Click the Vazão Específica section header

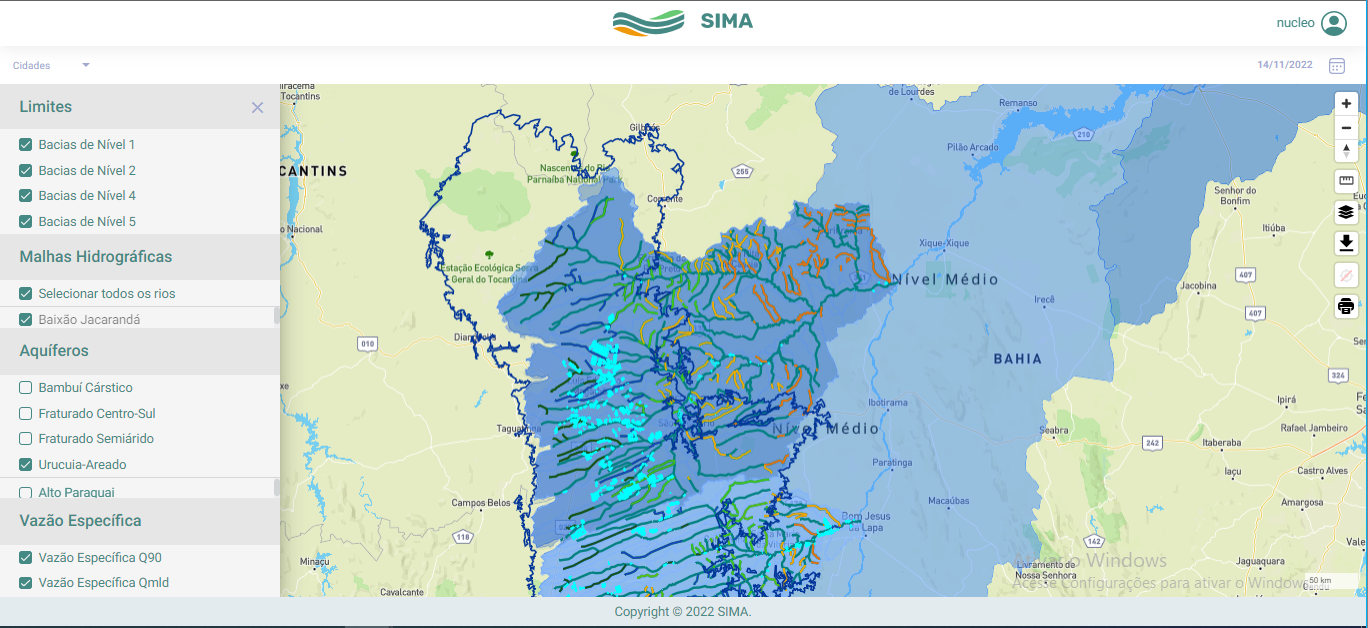coord(80,521)
